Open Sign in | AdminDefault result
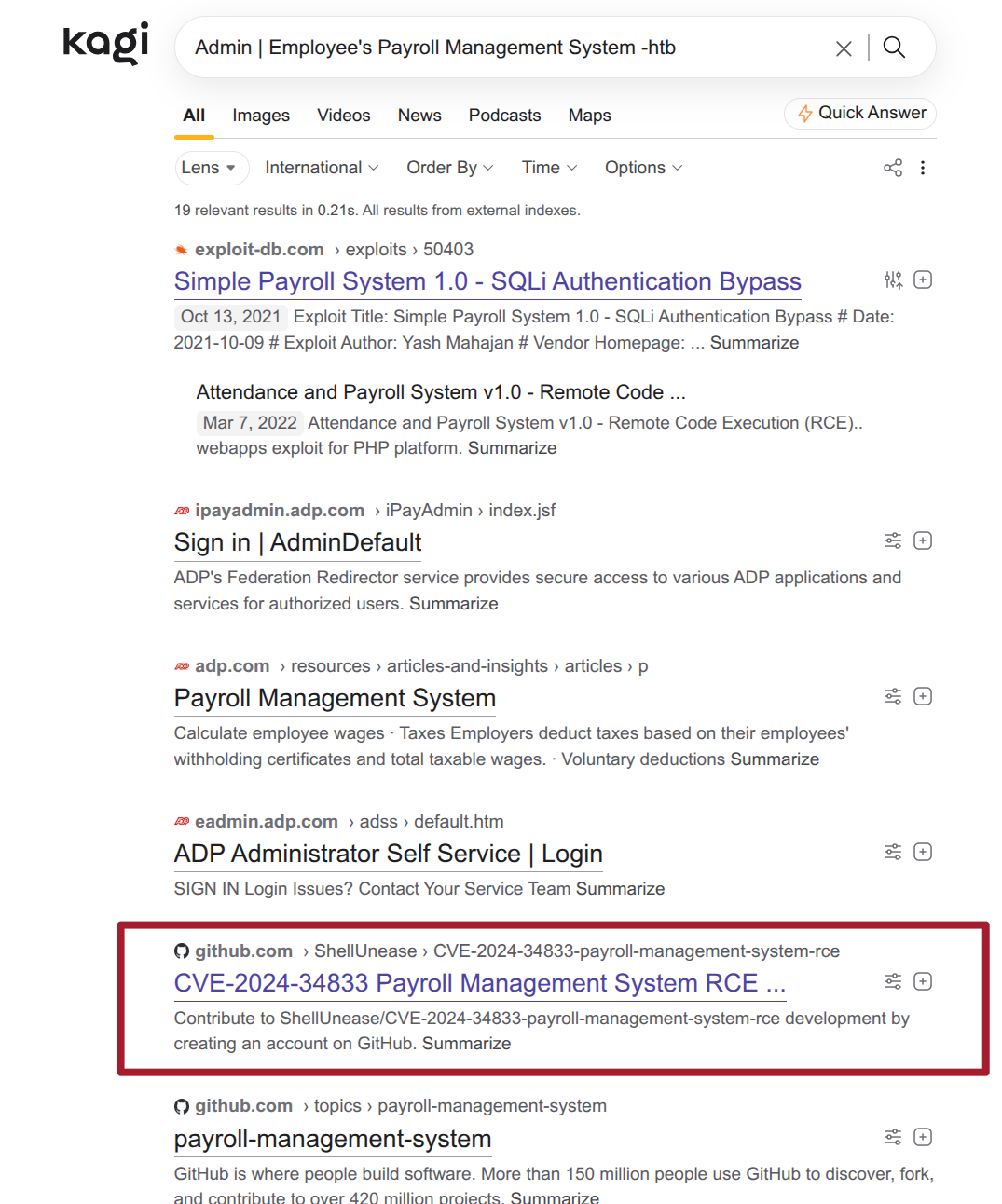Image resolution: width=1002 pixels, height=1204 pixels. coord(297,542)
